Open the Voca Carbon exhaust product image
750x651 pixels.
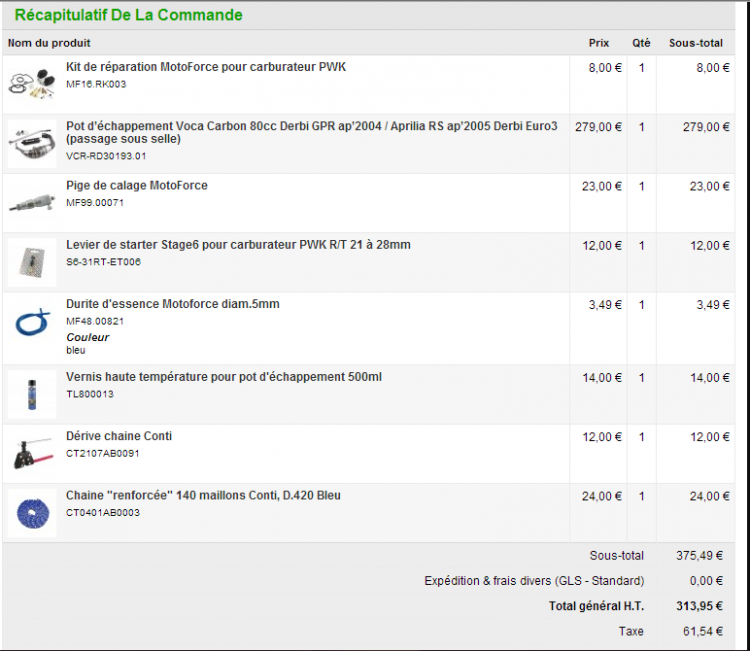pos(32,143)
